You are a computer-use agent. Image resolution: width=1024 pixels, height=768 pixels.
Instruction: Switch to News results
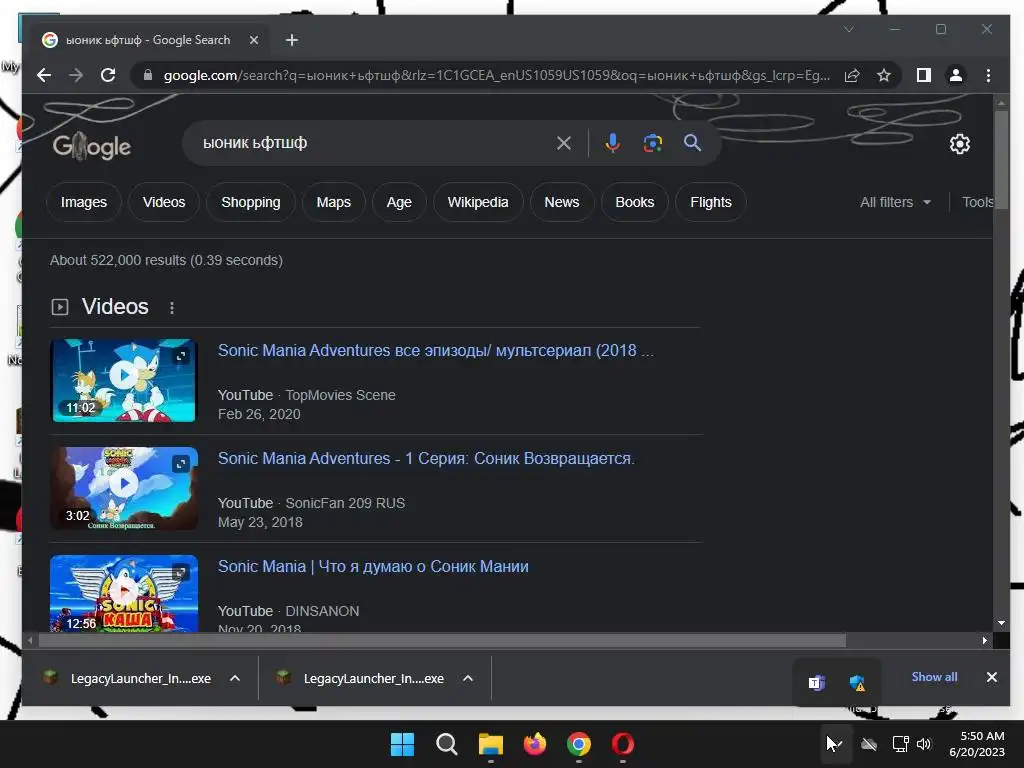point(562,202)
